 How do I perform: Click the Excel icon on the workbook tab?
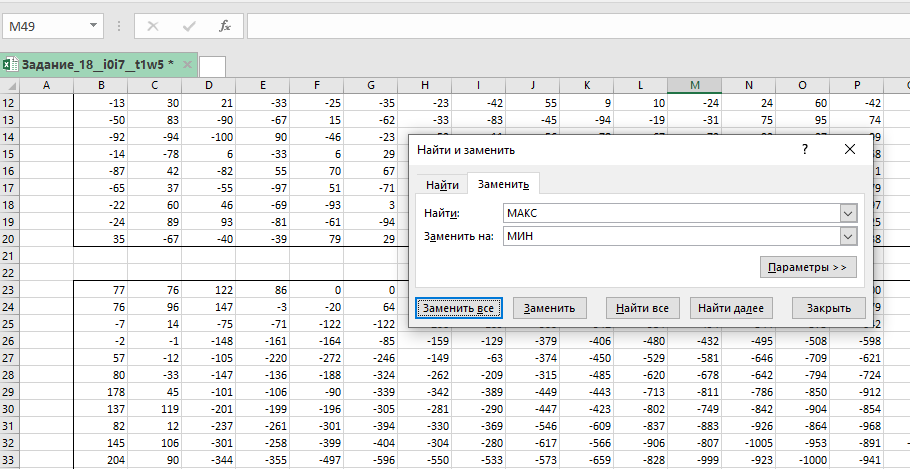10,64
